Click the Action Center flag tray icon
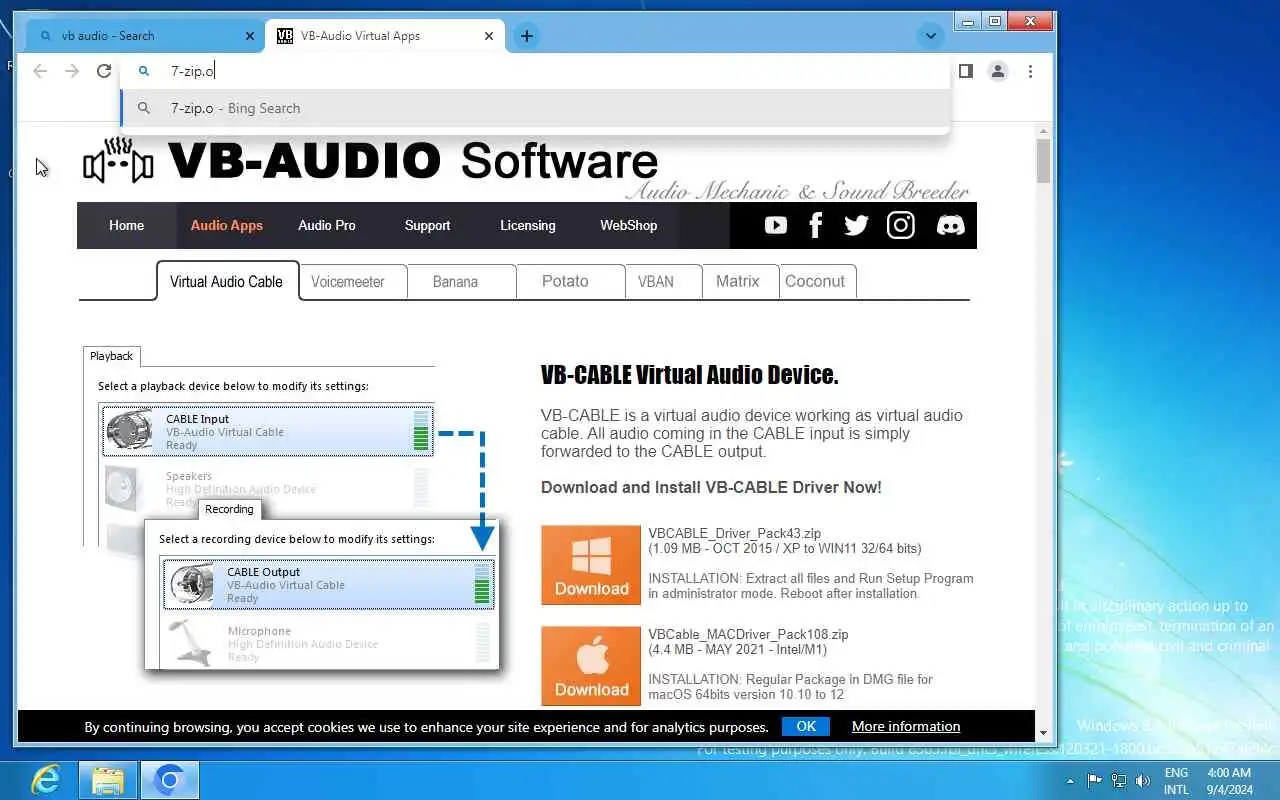 tap(1095, 781)
